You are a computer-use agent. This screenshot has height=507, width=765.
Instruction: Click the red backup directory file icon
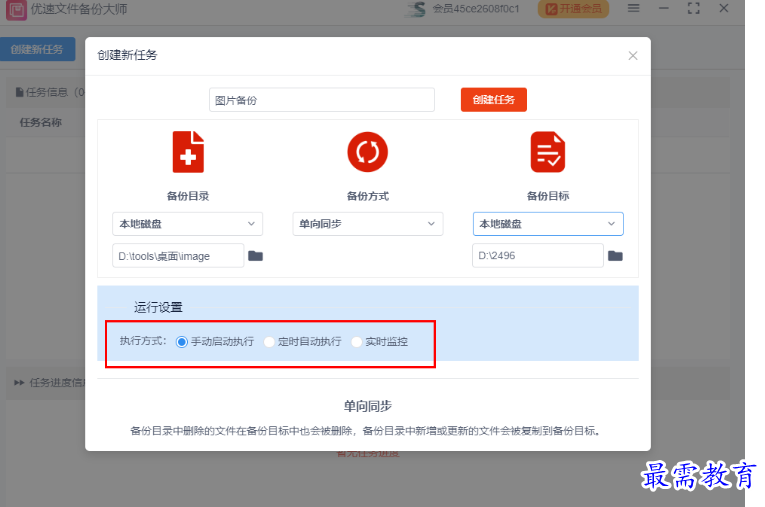point(188,152)
